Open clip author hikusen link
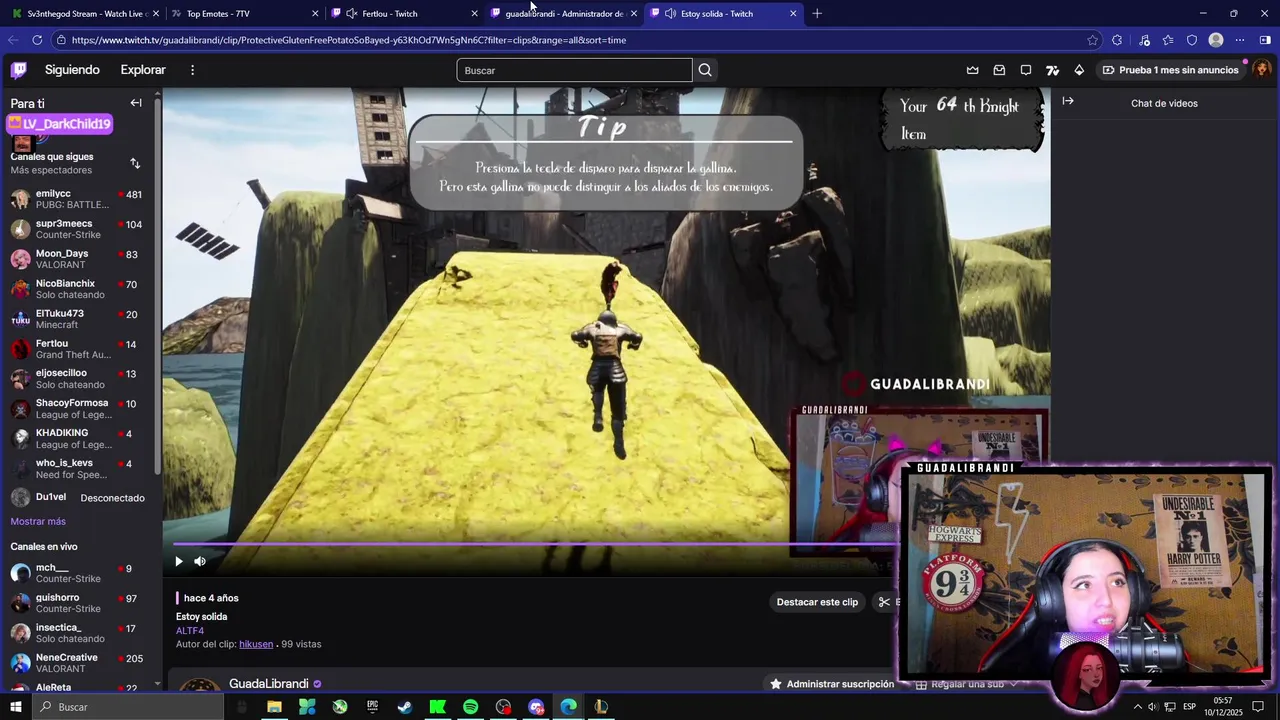 tap(256, 644)
